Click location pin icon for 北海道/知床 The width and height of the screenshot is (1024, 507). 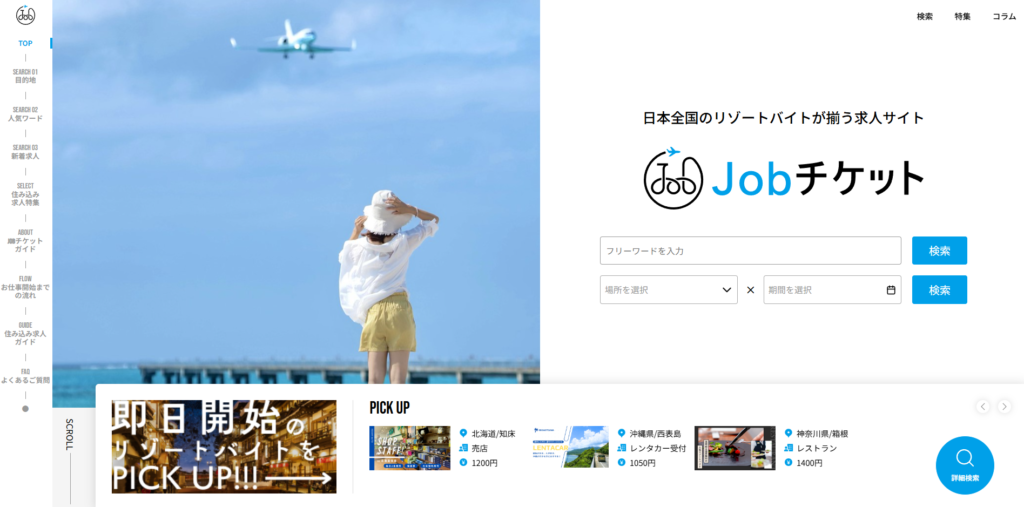(x=464, y=433)
